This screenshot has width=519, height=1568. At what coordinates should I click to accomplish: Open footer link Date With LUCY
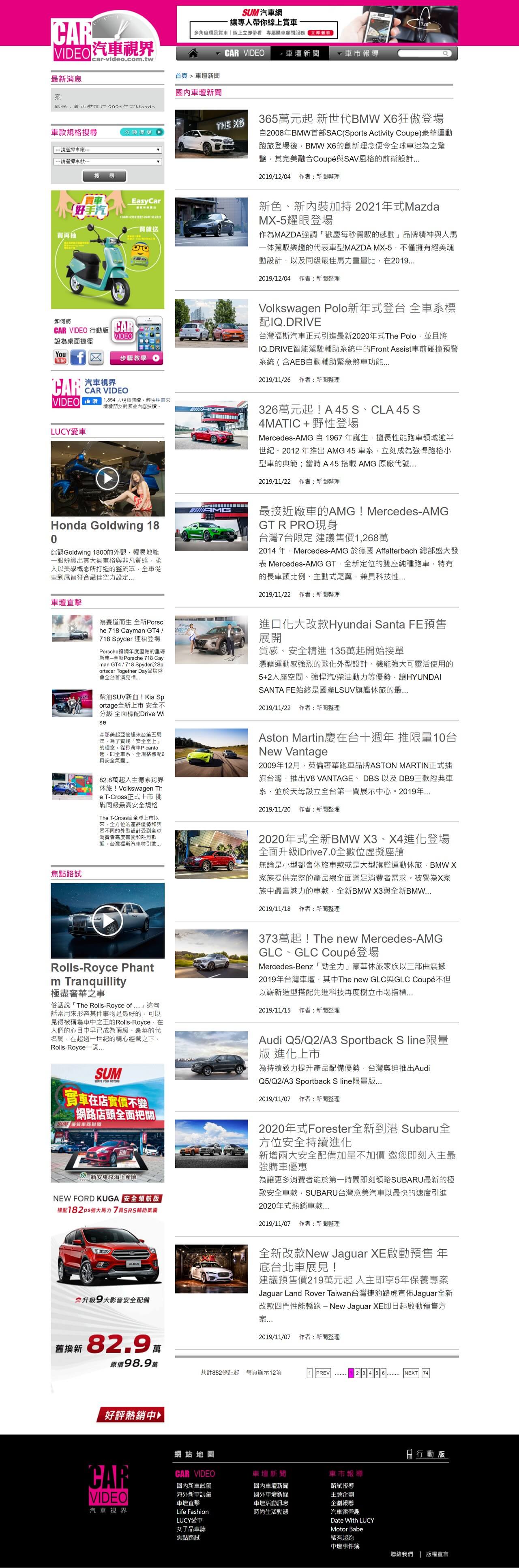coord(352,1520)
